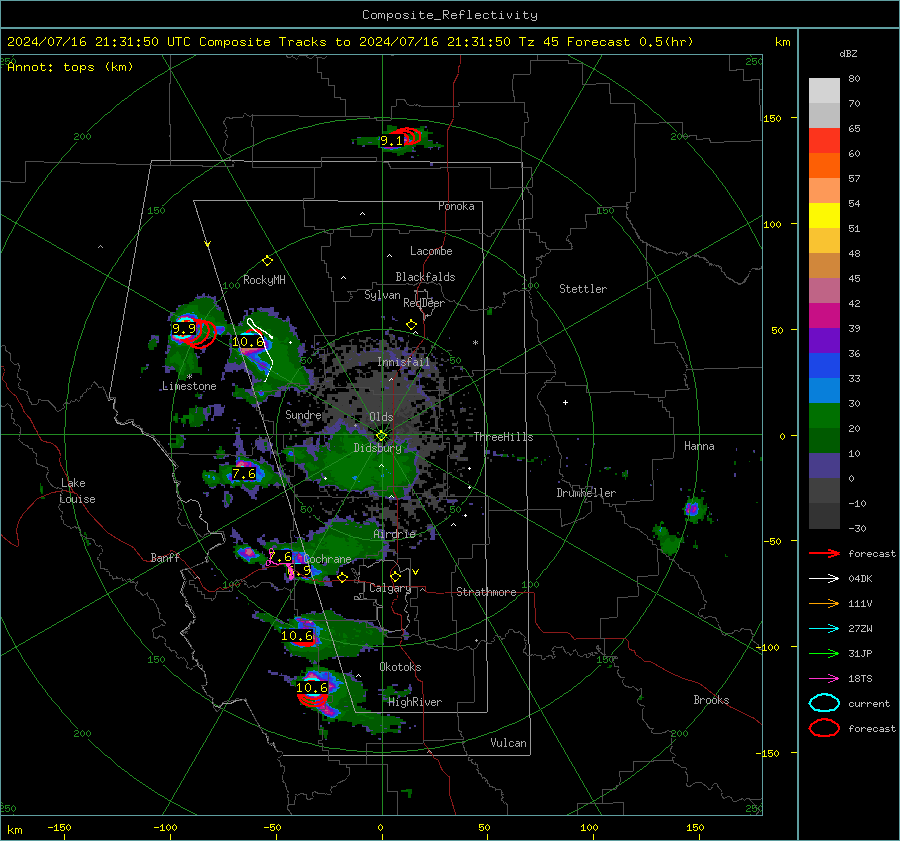
Task: Click the Strathmore label
Action: [486, 592]
